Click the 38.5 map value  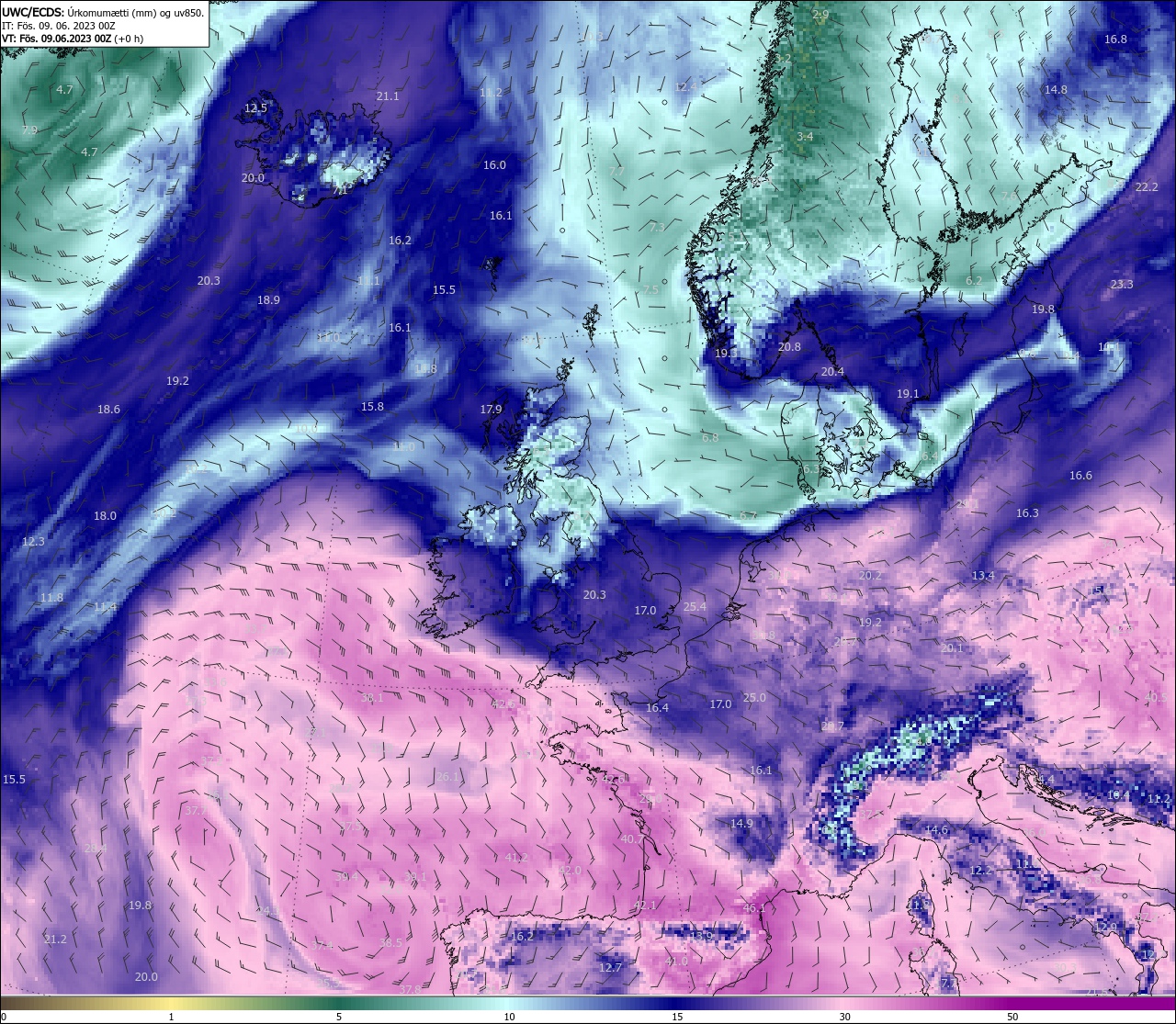[391, 943]
